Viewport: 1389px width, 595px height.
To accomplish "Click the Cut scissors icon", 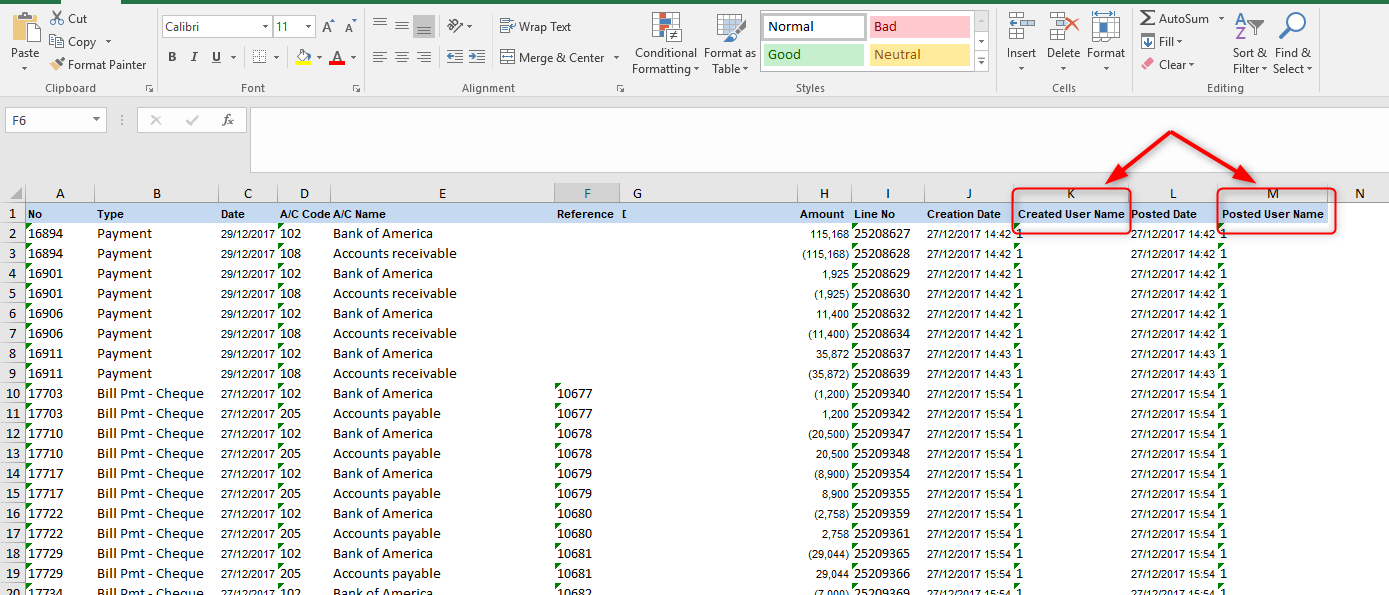I will [x=57, y=18].
